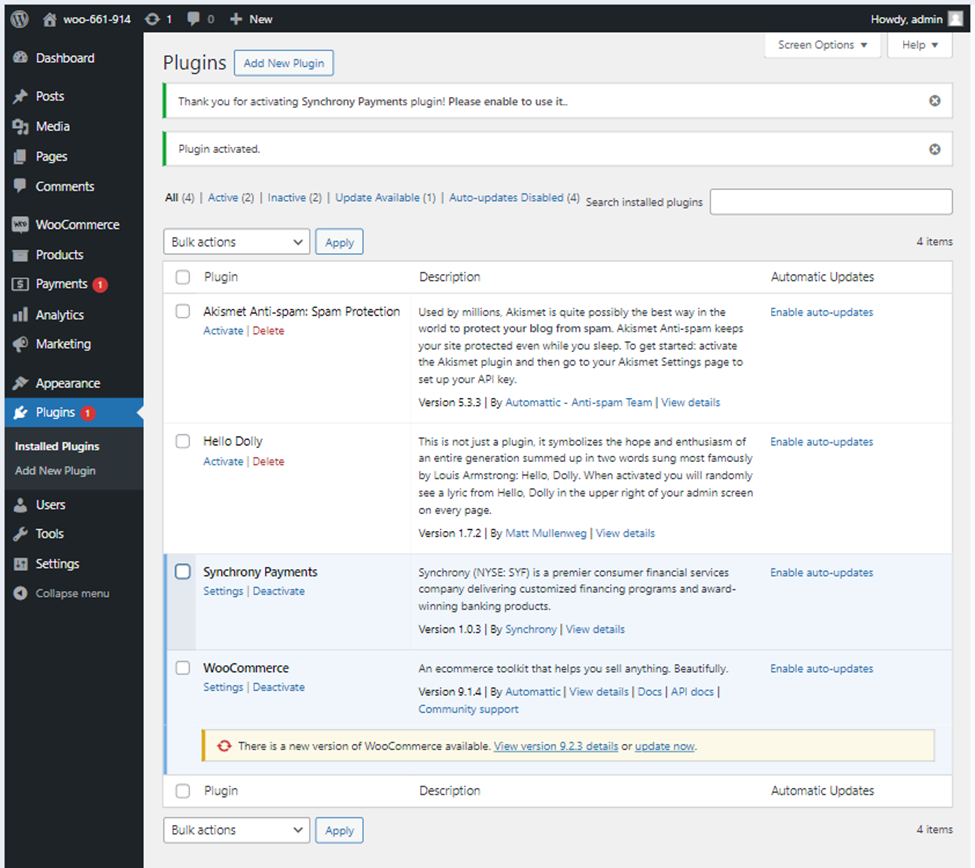Click the Collapse menu arrow icon
Viewport: 975px width, 868px height.
click(20, 594)
